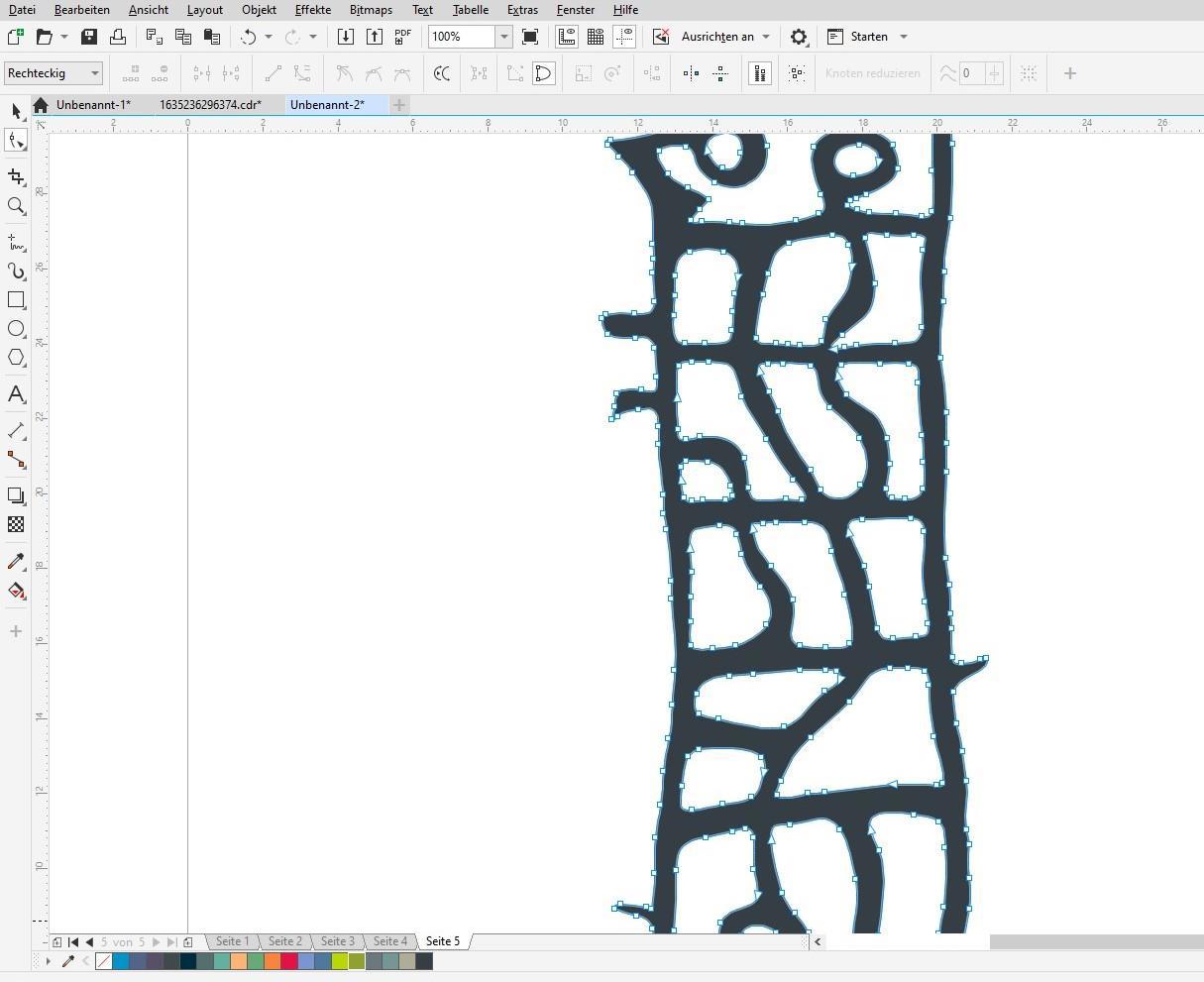Open the Effekte menu
Viewport: 1204px width, 982px height.
point(313,10)
